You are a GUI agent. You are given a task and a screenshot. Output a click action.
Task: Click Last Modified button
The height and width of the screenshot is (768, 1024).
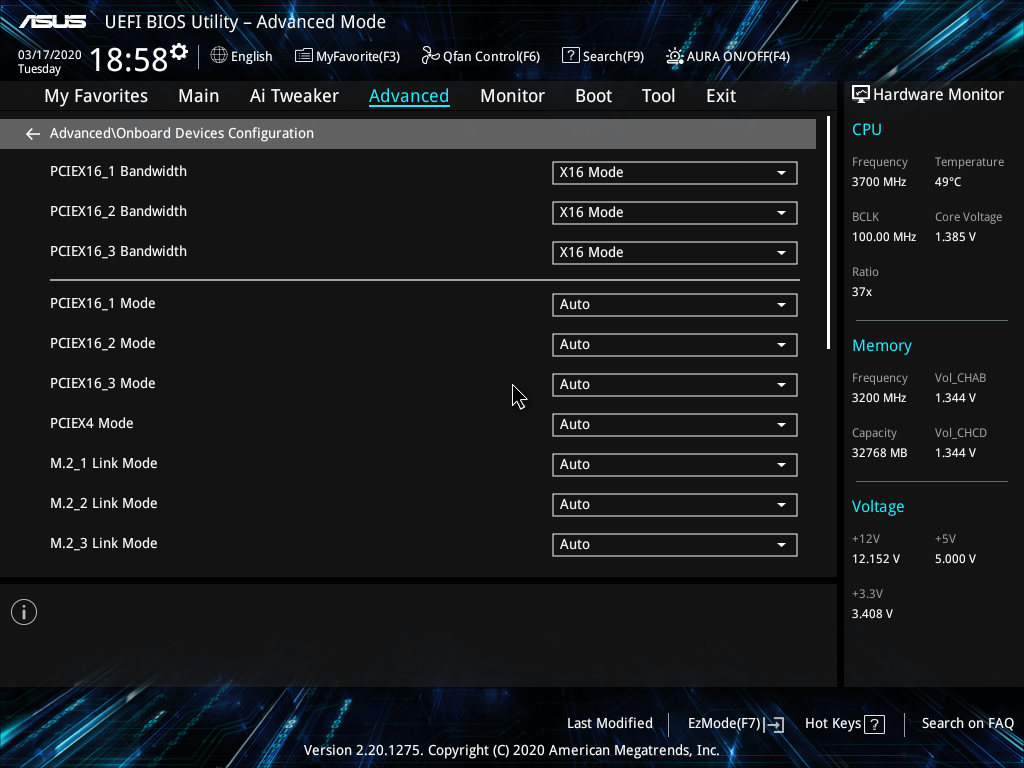tap(609, 723)
